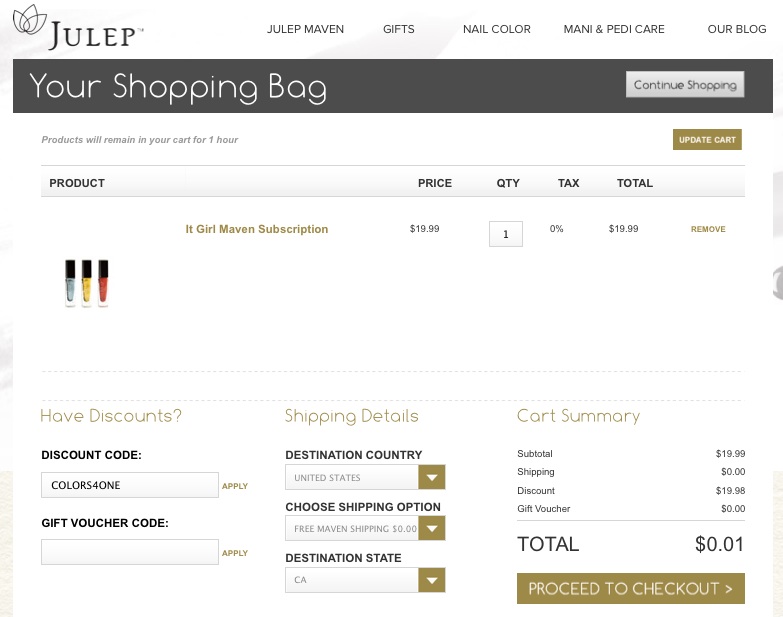Click the 'Products will remain in your cart' note
The height and width of the screenshot is (617, 783).
(x=139, y=140)
